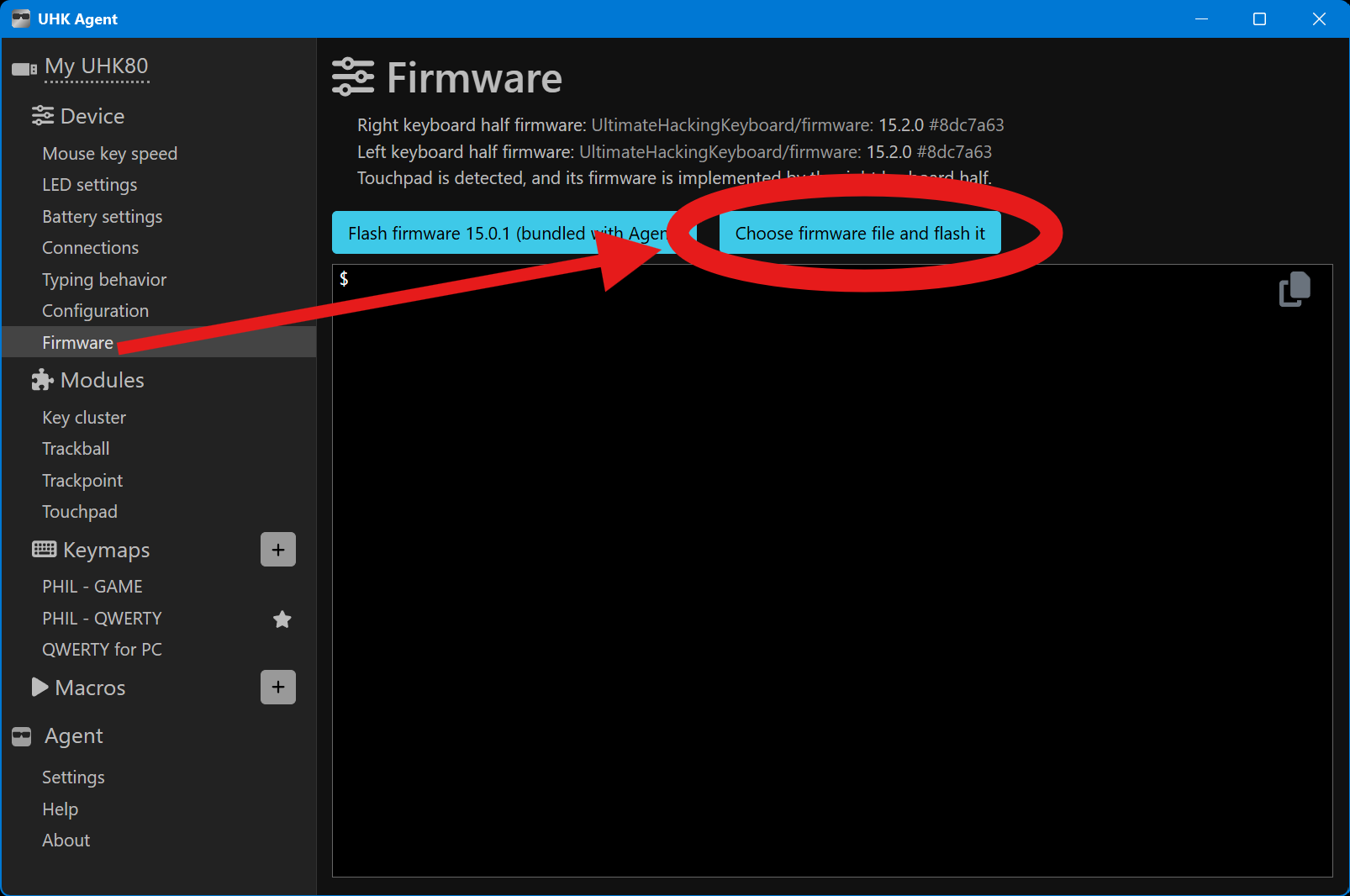Click the Modules puzzle piece icon
1350x896 pixels.
click(42, 381)
